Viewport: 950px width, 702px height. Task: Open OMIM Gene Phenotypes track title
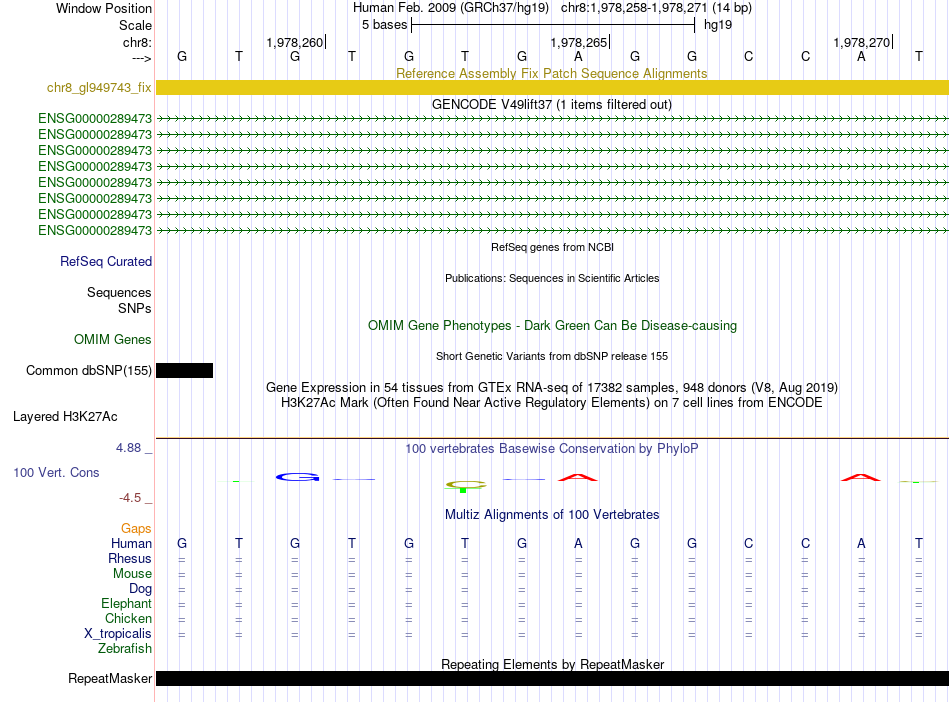tap(552, 326)
